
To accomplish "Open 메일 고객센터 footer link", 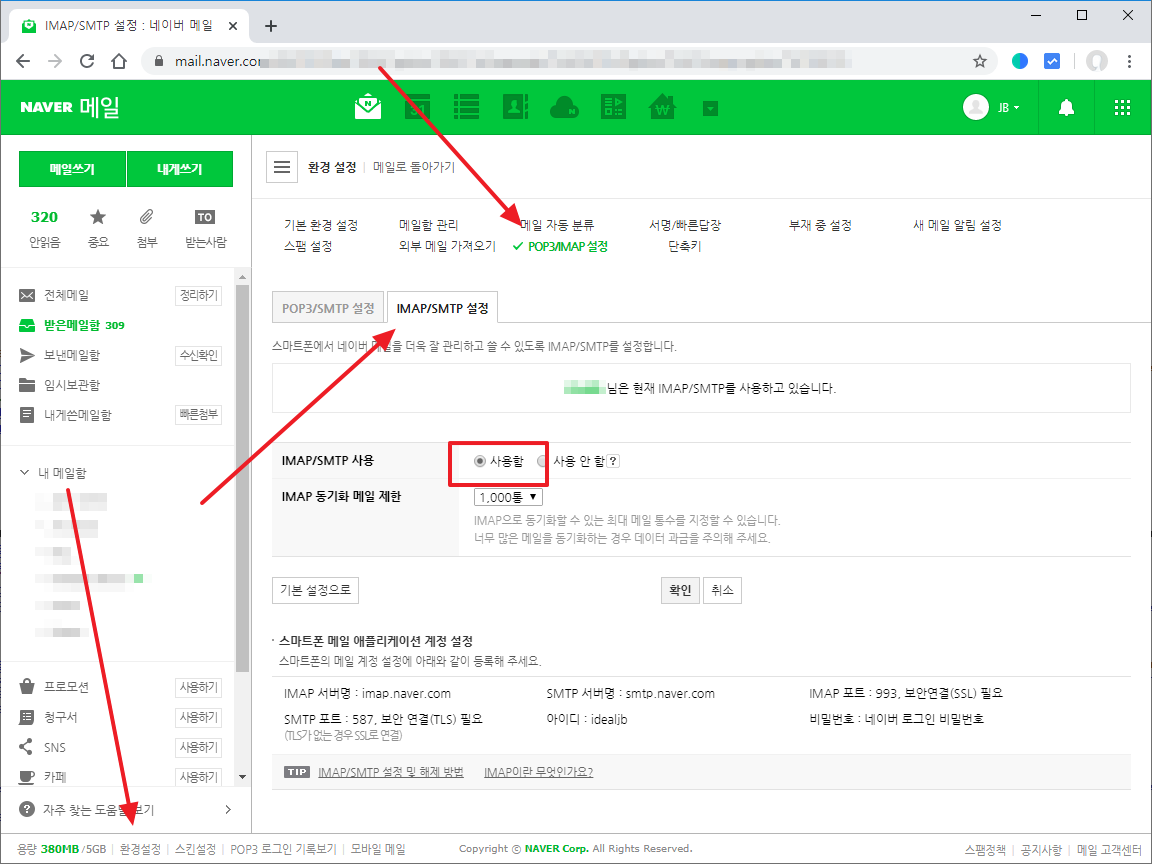I will (x=1109, y=850).
